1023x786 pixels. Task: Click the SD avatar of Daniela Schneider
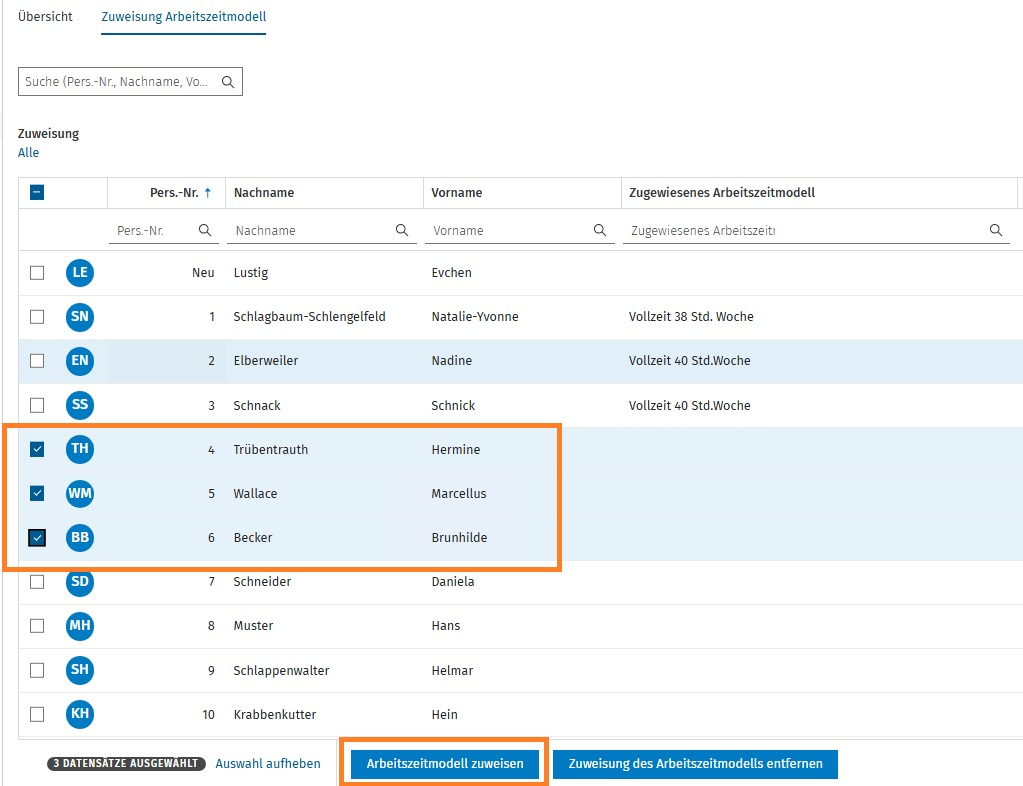tap(80, 581)
